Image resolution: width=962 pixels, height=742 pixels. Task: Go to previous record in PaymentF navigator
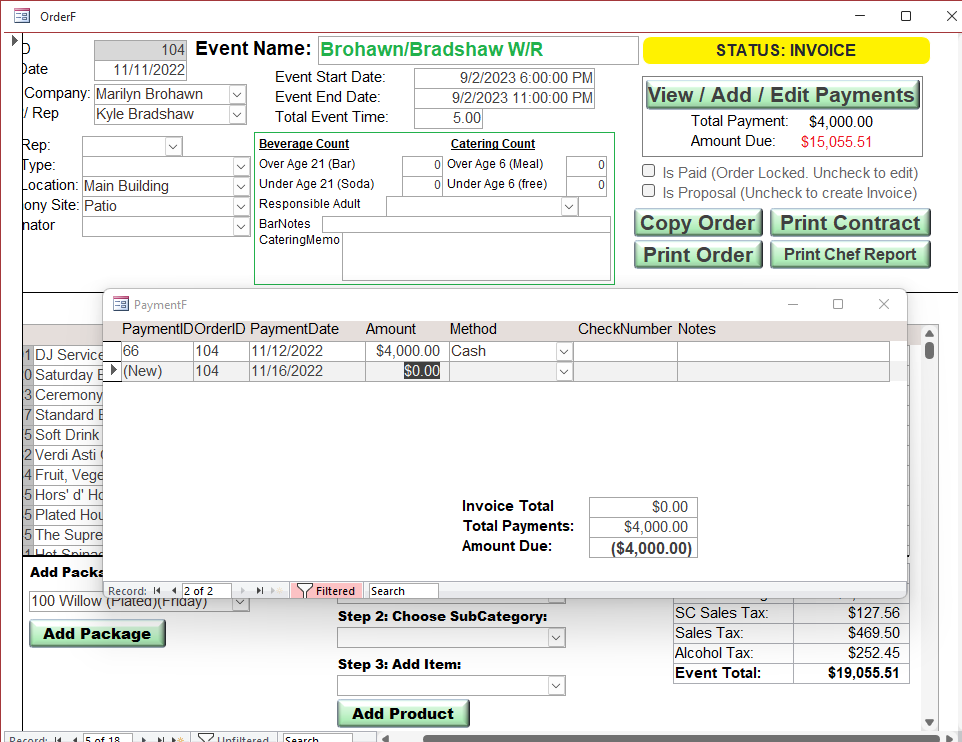(x=173, y=591)
